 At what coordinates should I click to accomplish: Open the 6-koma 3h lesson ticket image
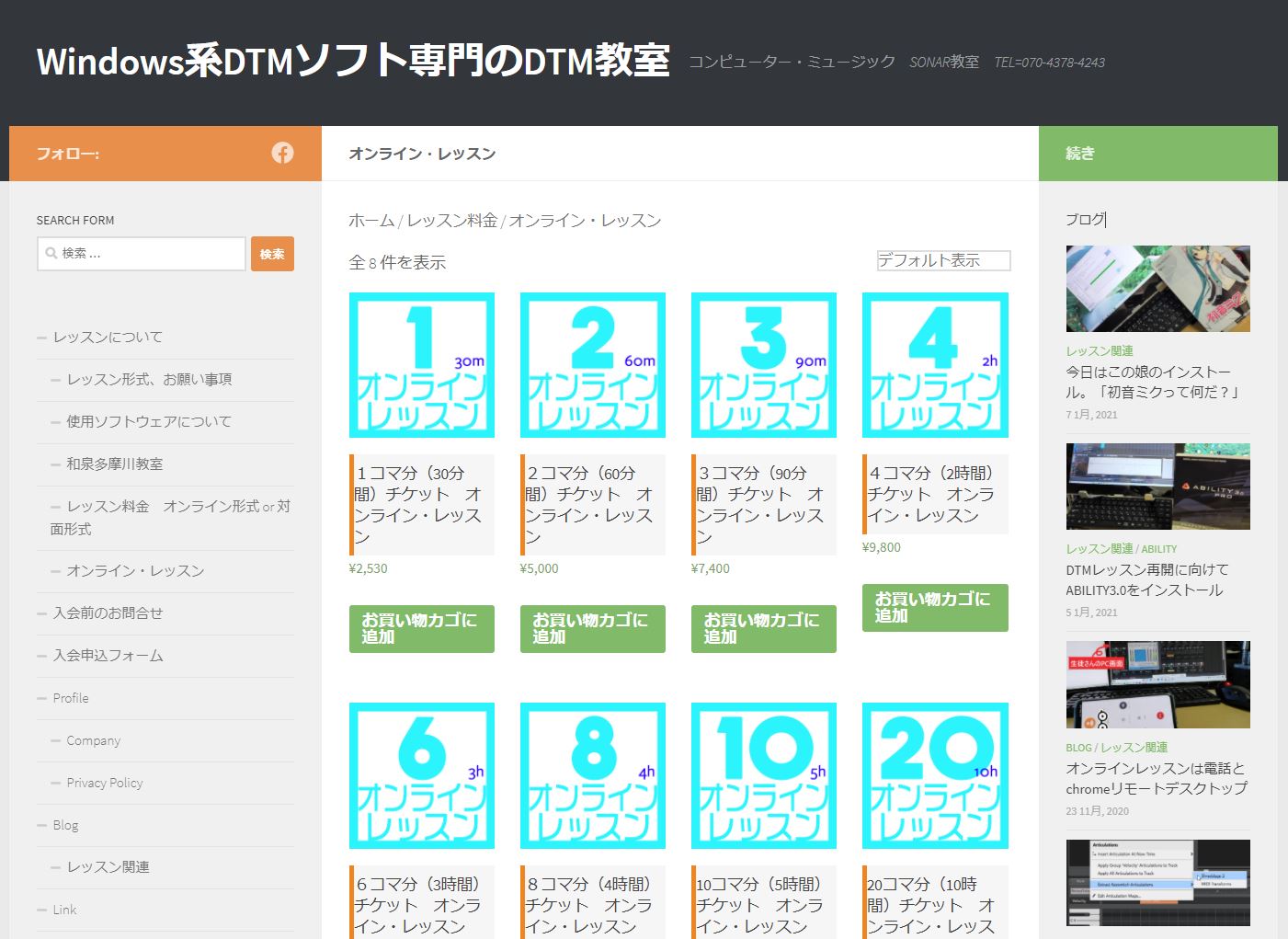tap(422, 775)
